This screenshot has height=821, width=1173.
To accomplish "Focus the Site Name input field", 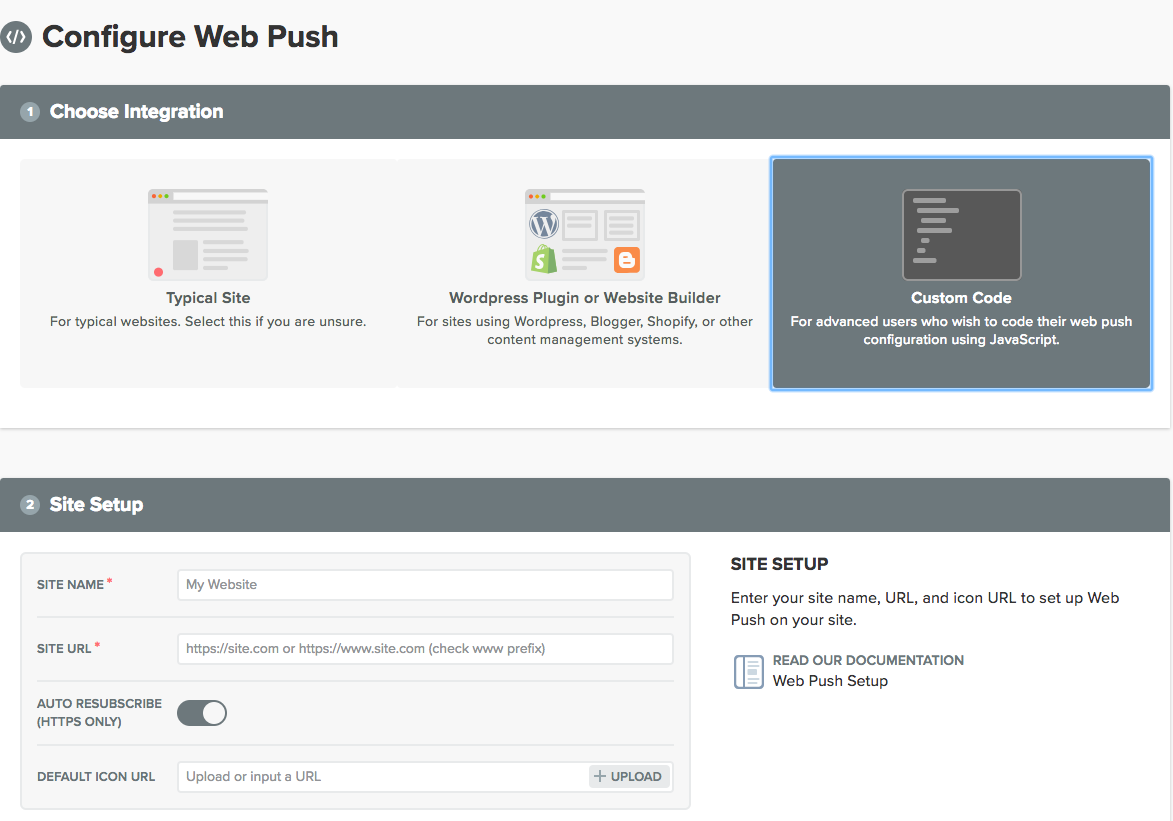I will [x=425, y=585].
